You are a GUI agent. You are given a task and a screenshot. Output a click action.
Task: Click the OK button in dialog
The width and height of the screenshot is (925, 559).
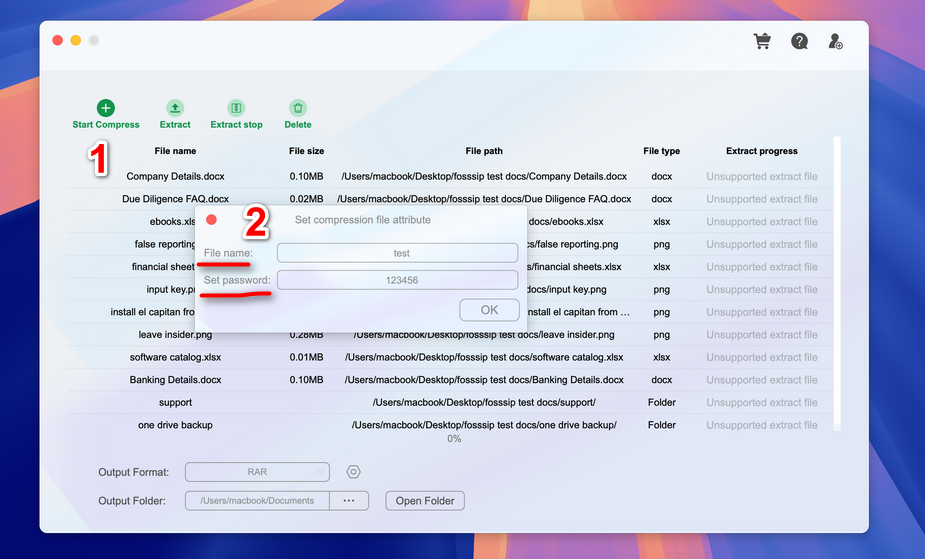[x=489, y=309]
